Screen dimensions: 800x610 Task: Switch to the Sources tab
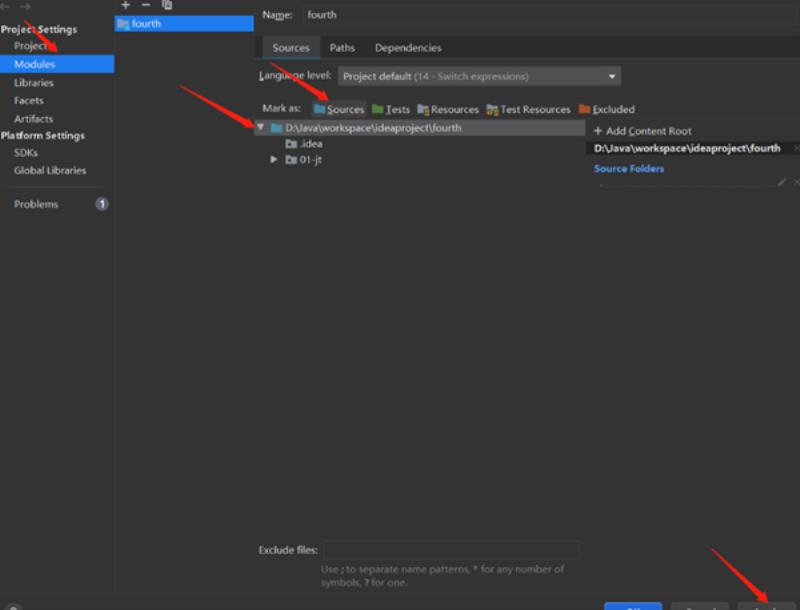tap(291, 47)
